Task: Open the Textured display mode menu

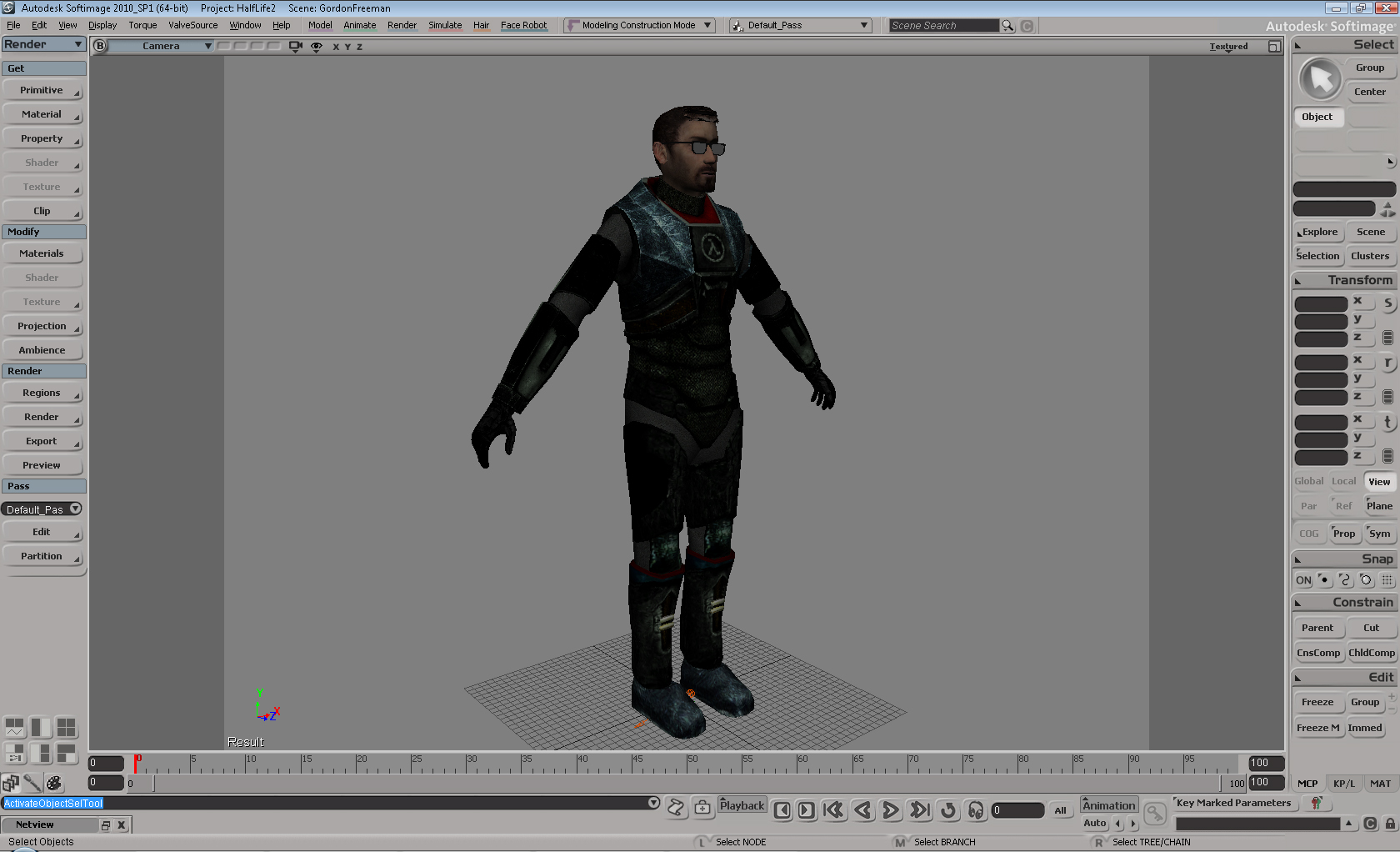Action: (x=1228, y=47)
